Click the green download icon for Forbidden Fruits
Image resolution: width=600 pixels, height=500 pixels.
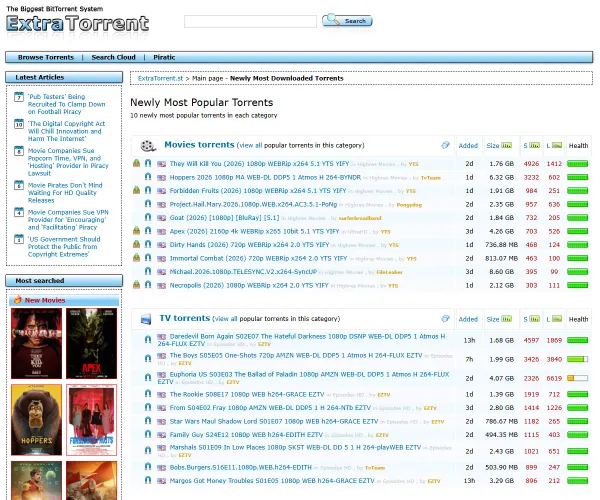tap(136, 190)
